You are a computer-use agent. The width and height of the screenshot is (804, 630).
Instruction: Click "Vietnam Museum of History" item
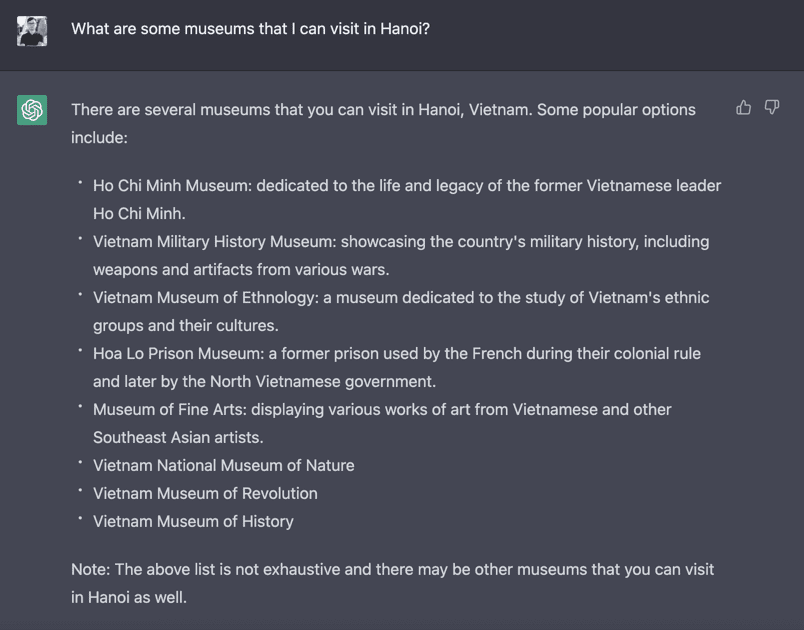pos(193,522)
